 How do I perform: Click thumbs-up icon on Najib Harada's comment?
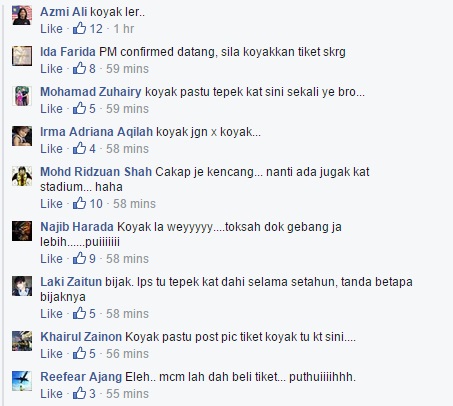coord(79,258)
